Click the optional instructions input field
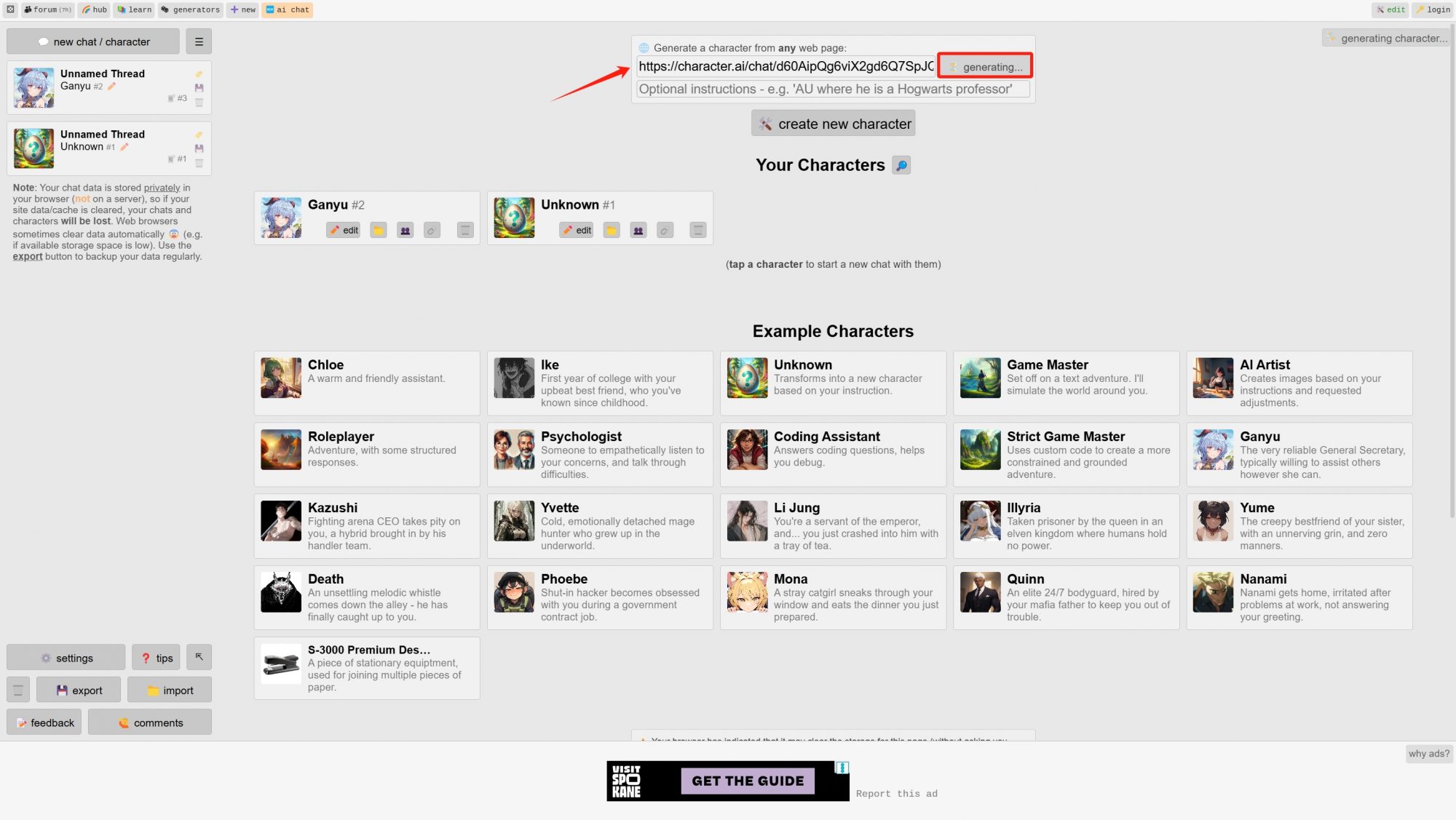The image size is (1456, 820). [834, 89]
